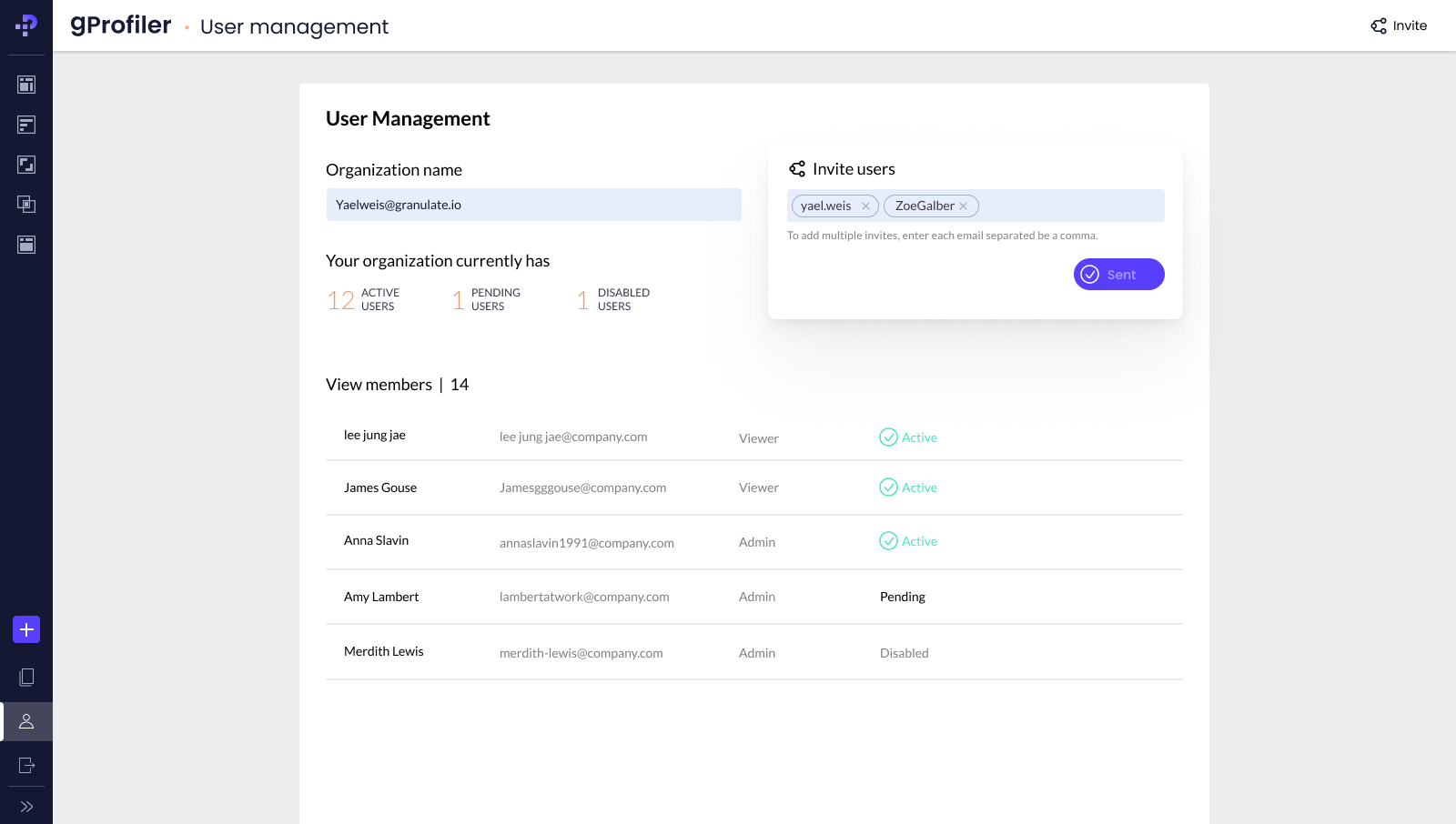This screenshot has height=824, width=1456.
Task: Open the first dashboard layout icon in sidebar
Action: 26,85
